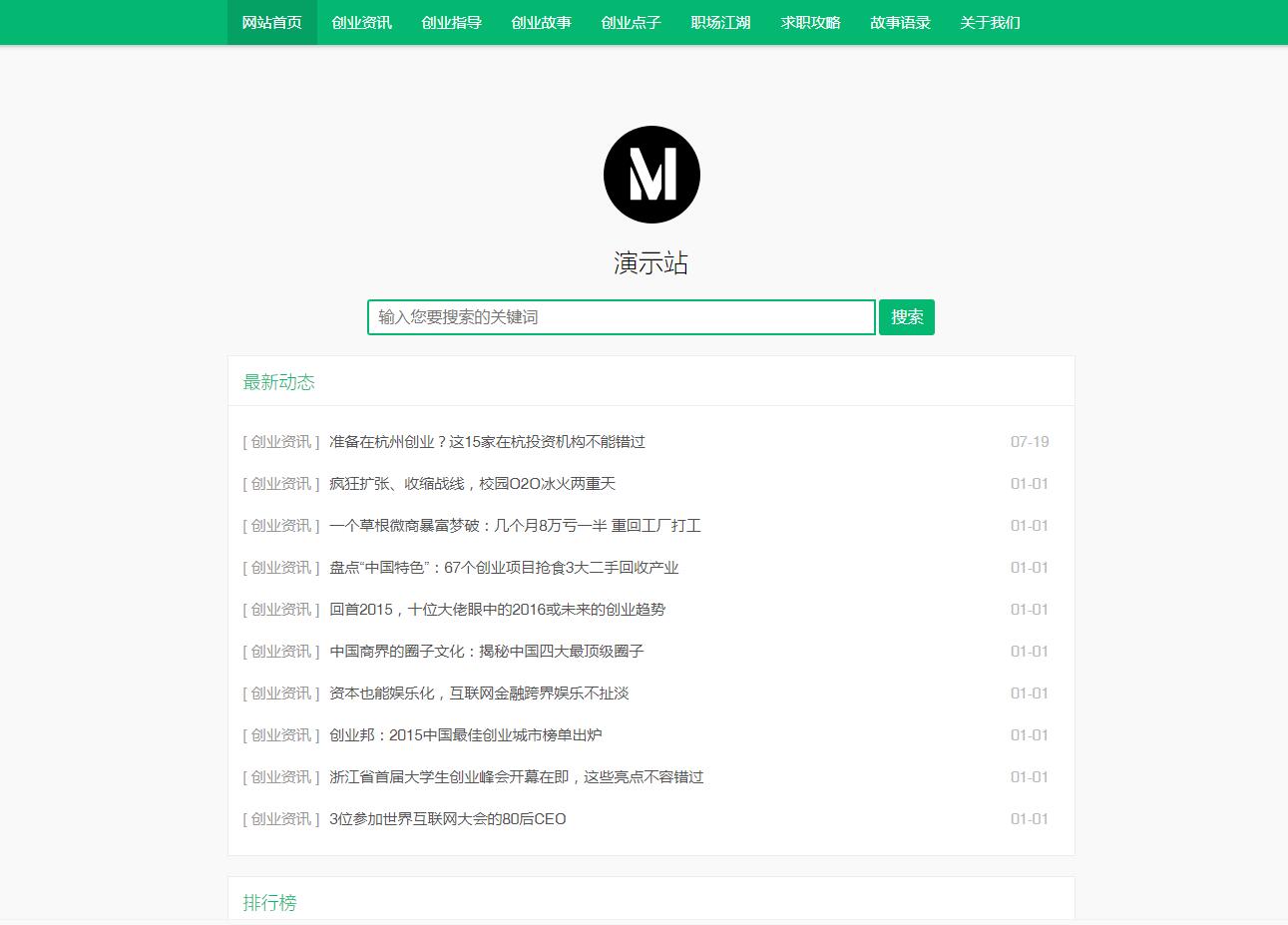Open the 创业资讯 section in navbar
The image size is (1288, 925).
tap(360, 22)
